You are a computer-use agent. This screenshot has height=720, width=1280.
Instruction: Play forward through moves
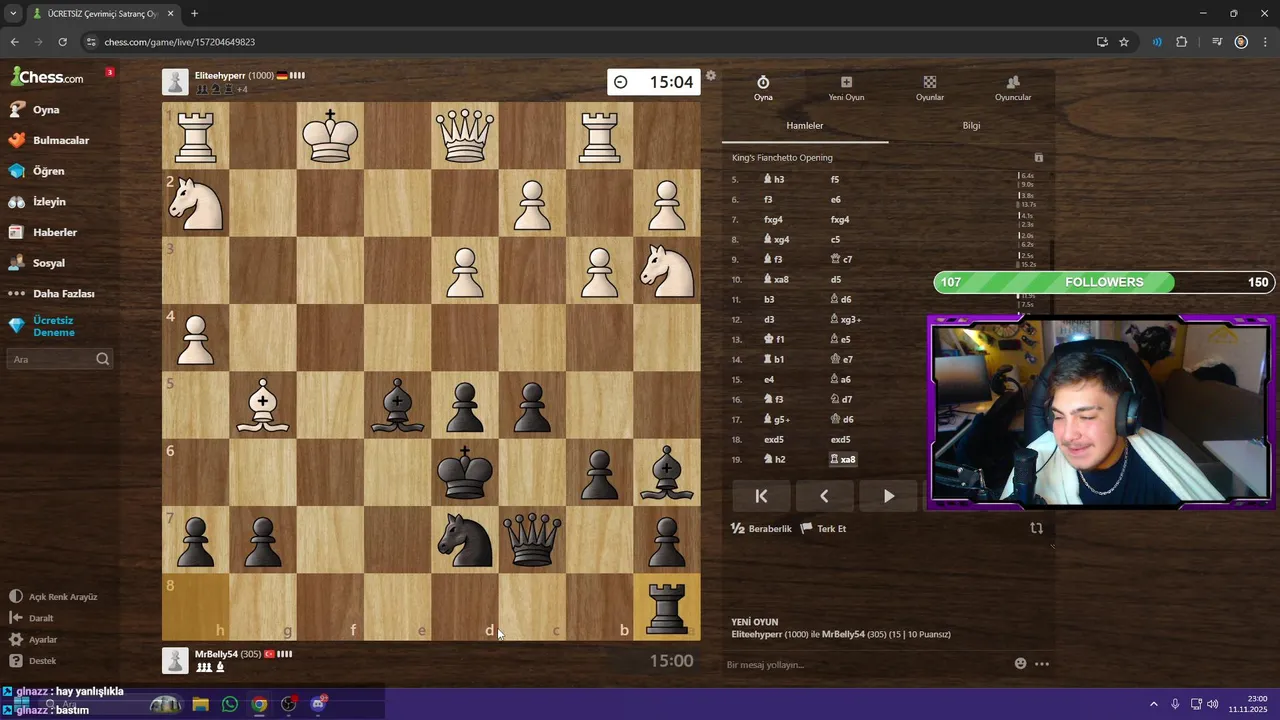point(888,496)
